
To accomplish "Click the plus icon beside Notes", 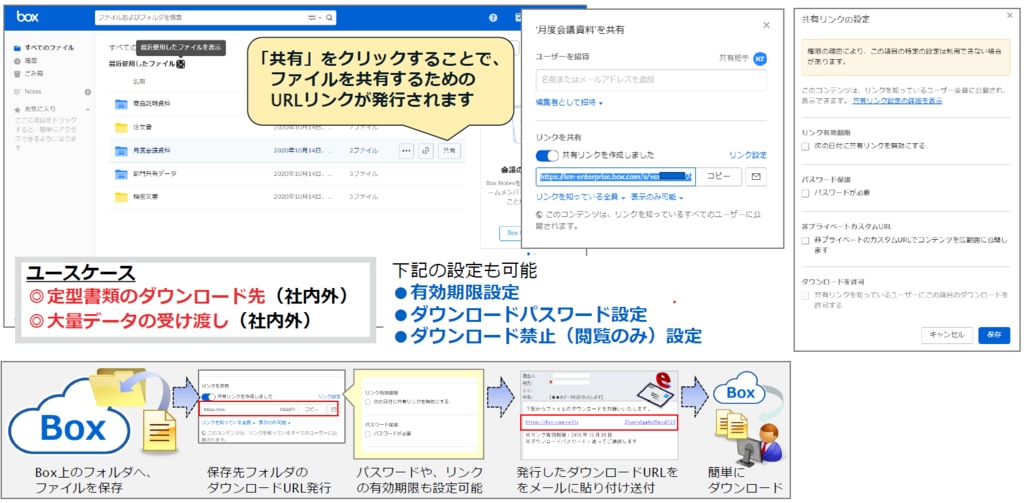I will tap(88, 92).
